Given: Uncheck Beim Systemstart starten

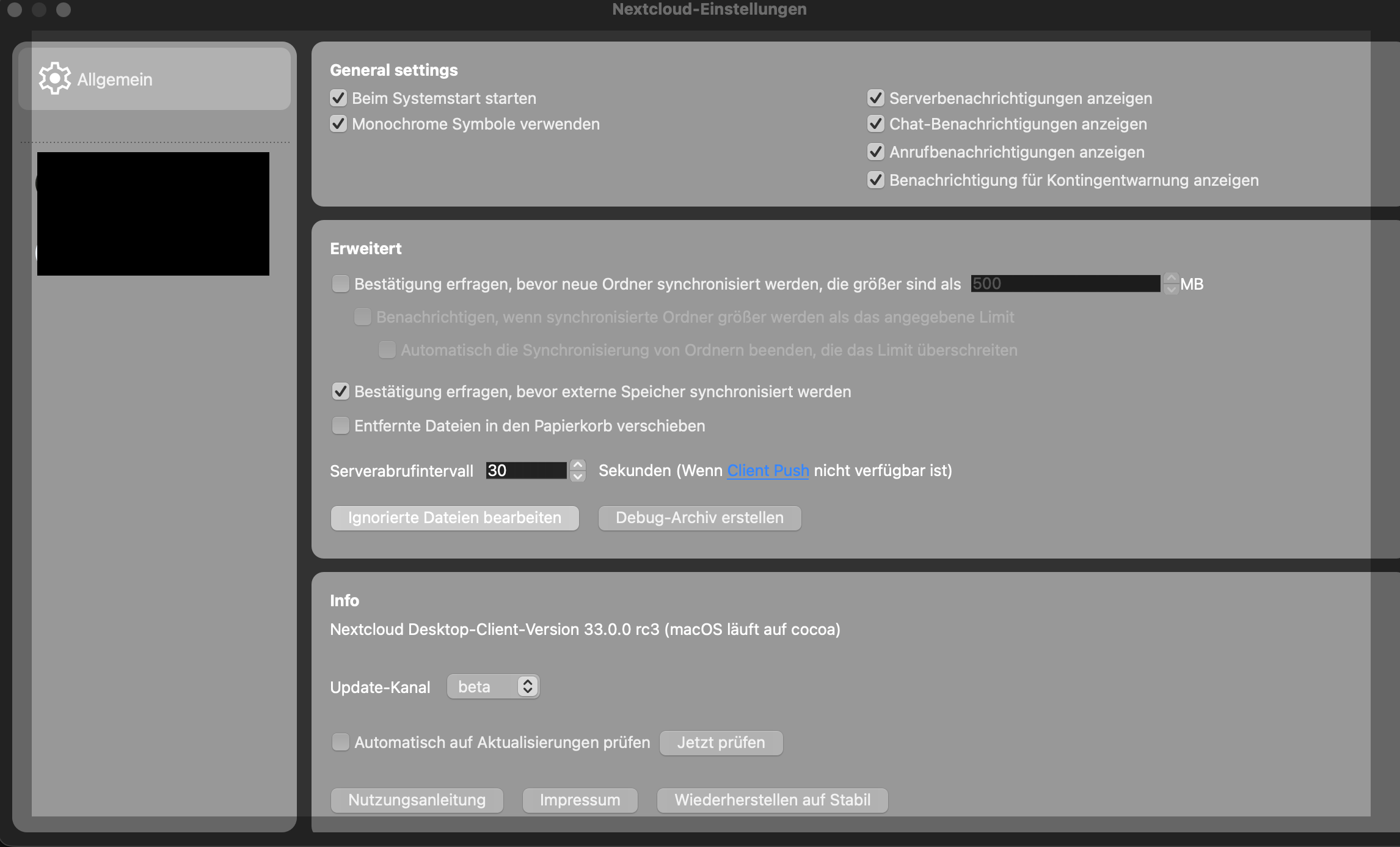Looking at the screenshot, I should [338, 98].
